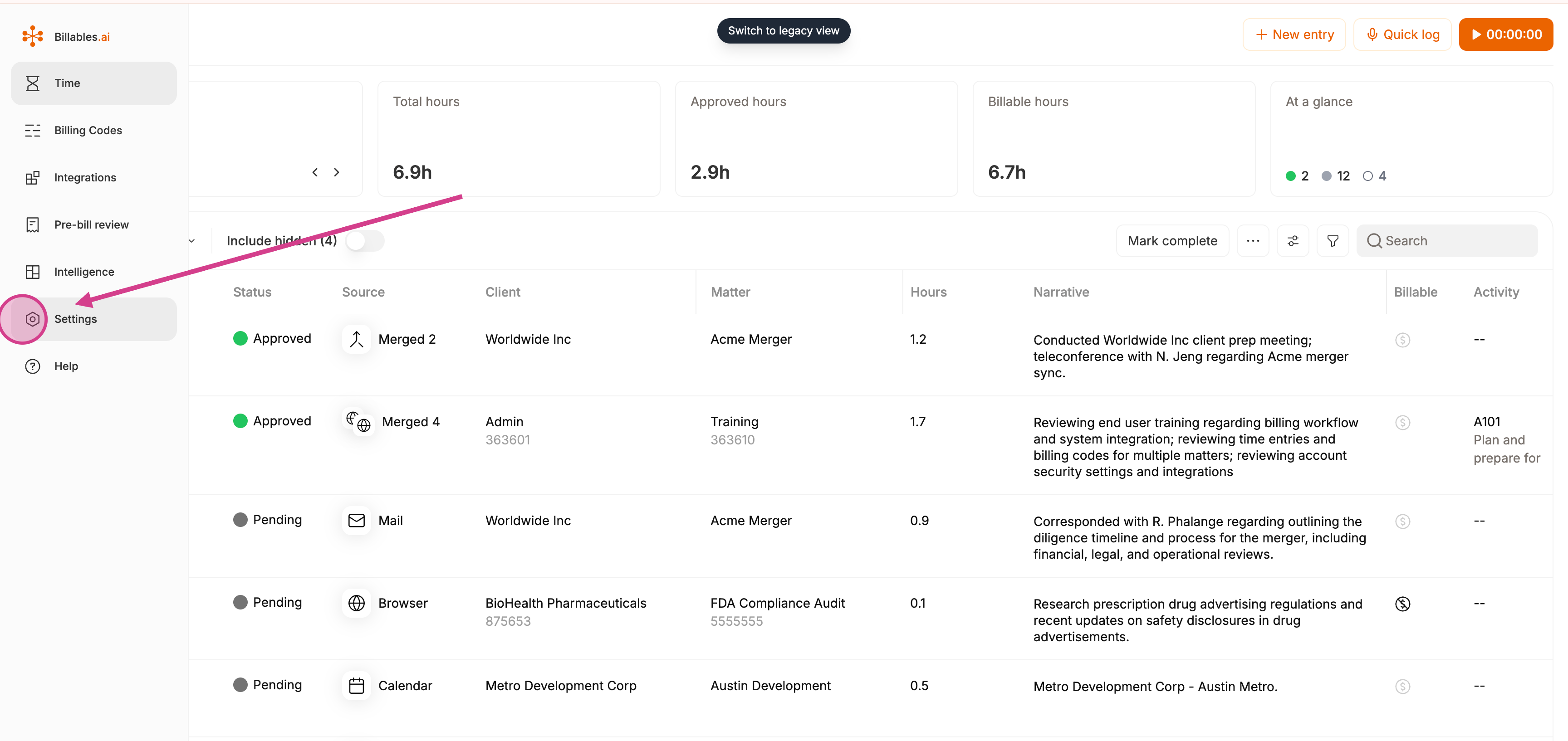Screen dimensions: 1568x741
Task: Click the Search input field
Action: [1446, 241]
